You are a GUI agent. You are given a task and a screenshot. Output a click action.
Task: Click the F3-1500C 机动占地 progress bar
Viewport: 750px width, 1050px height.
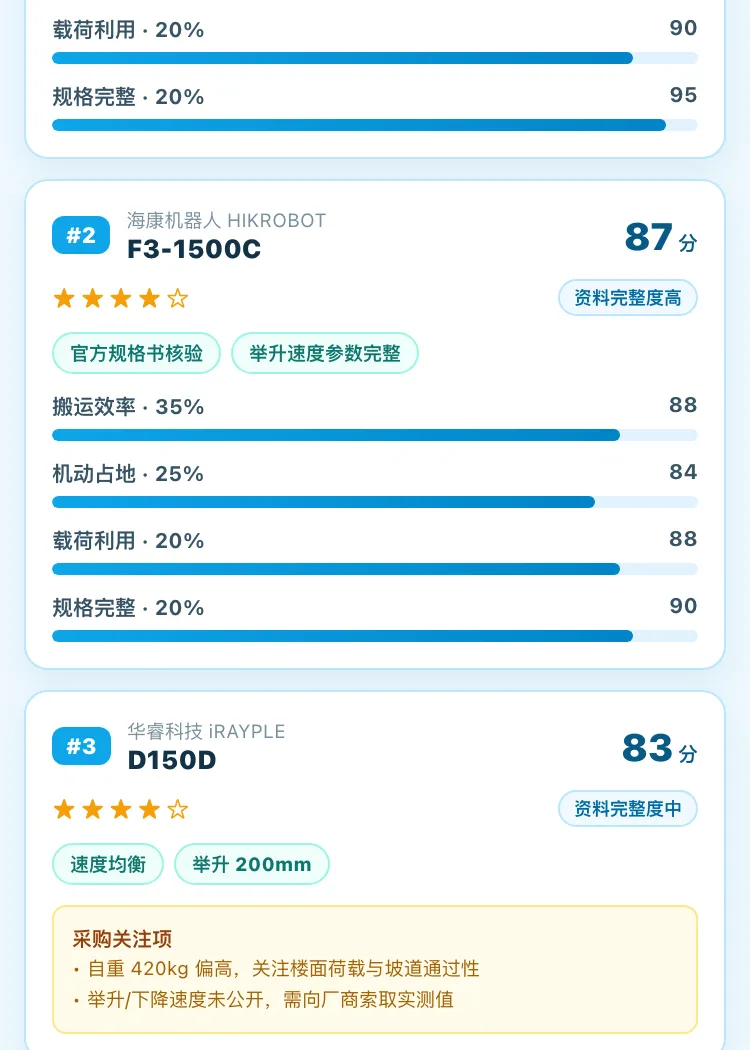pos(375,502)
